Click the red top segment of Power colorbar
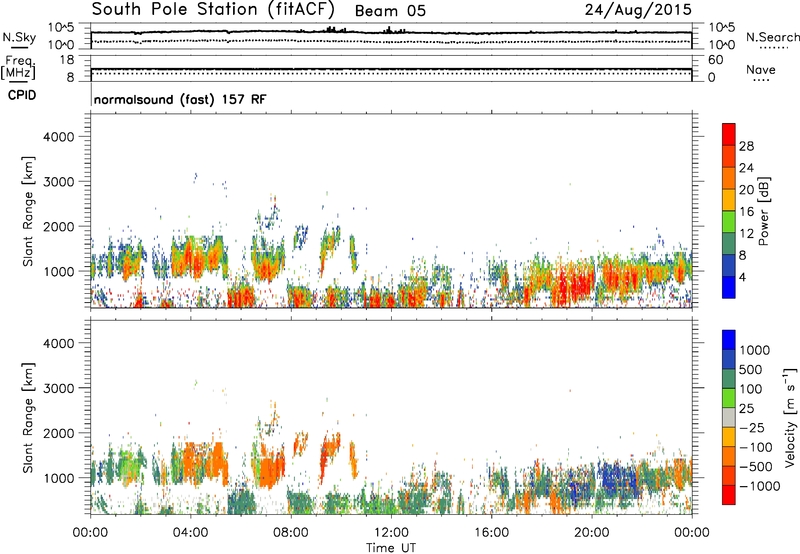Viewport: 800px width, 554px height. (729, 134)
